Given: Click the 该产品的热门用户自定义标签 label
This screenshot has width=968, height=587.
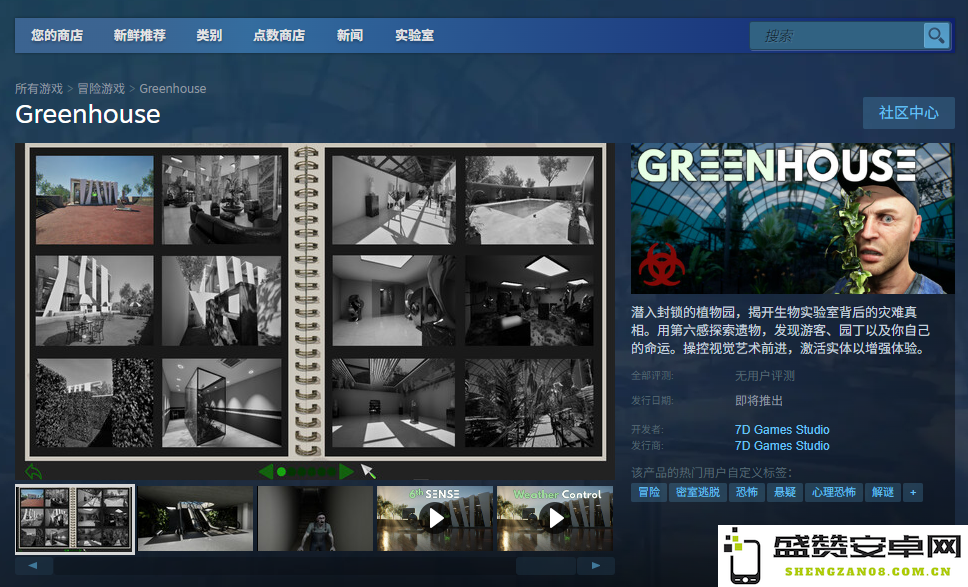Looking at the screenshot, I should point(712,473).
